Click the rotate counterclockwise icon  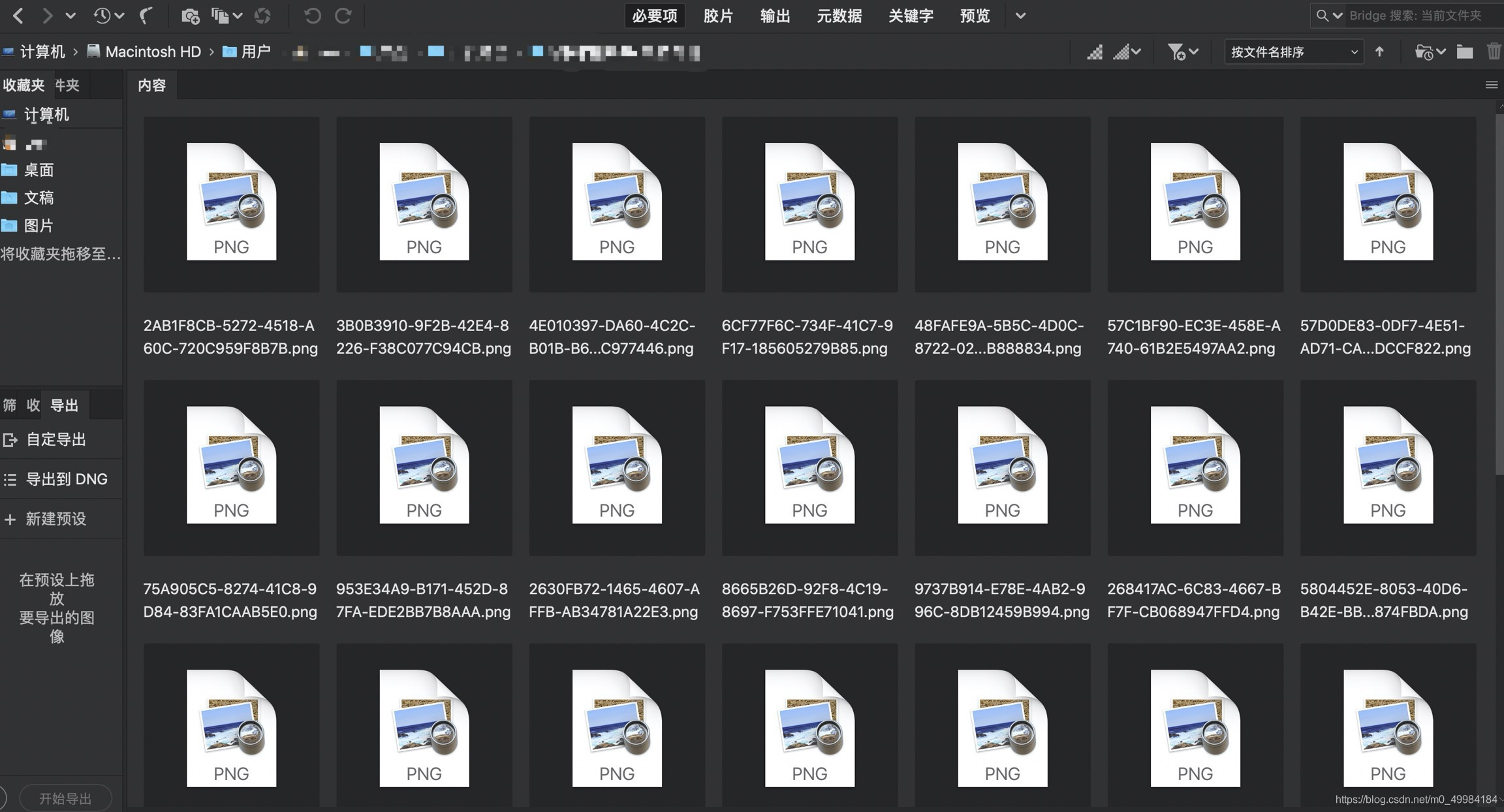point(312,16)
